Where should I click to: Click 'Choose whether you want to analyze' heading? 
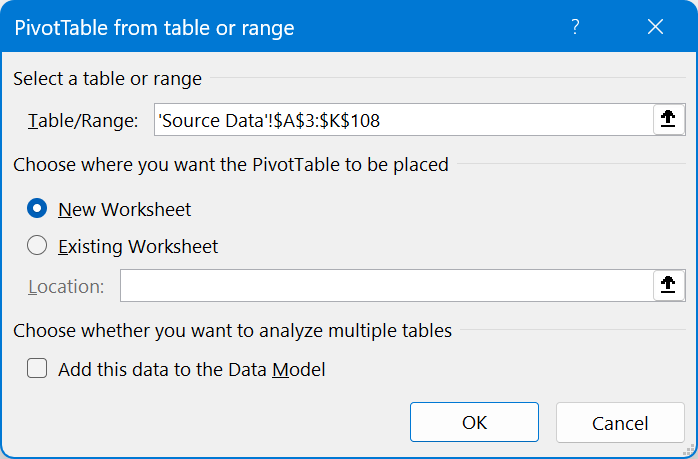pos(232,330)
